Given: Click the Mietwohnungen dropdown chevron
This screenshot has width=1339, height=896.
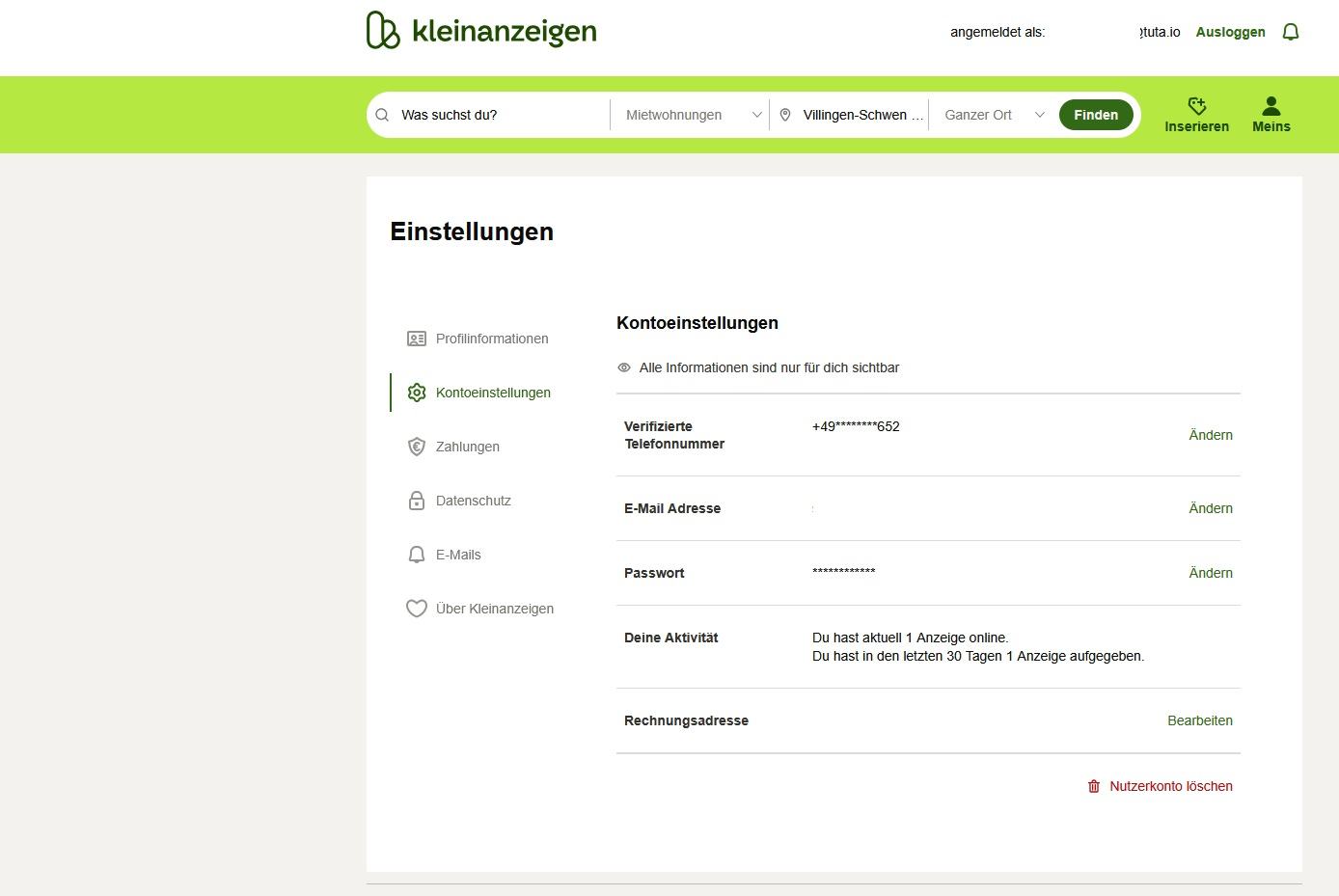Looking at the screenshot, I should 757,115.
